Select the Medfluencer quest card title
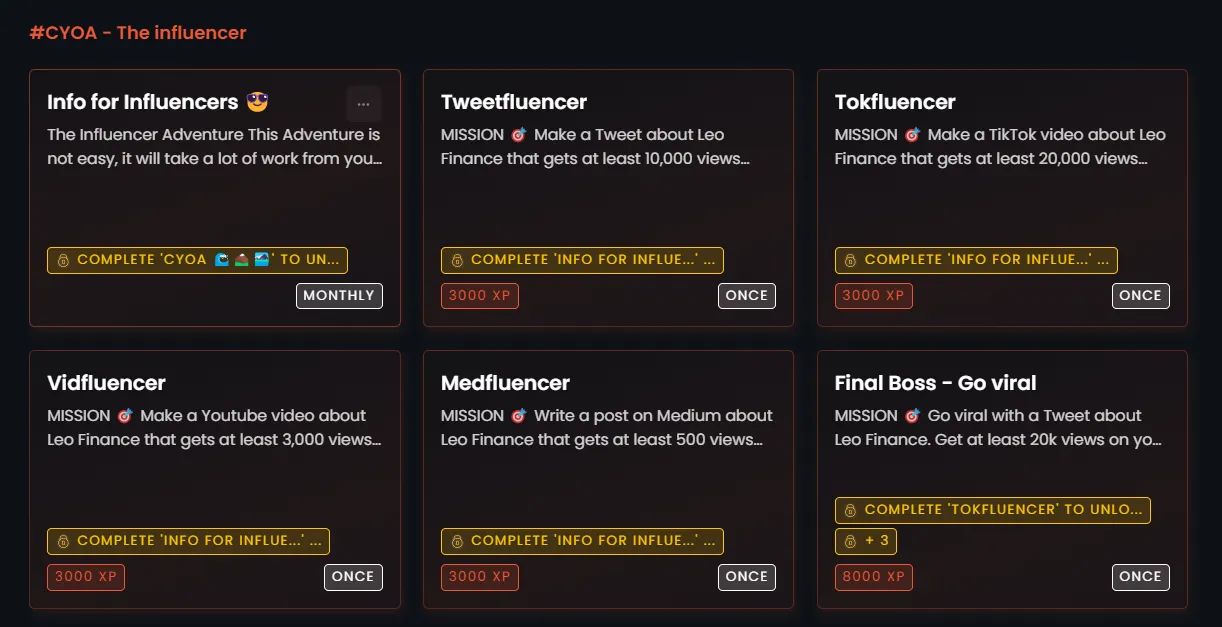 (505, 383)
